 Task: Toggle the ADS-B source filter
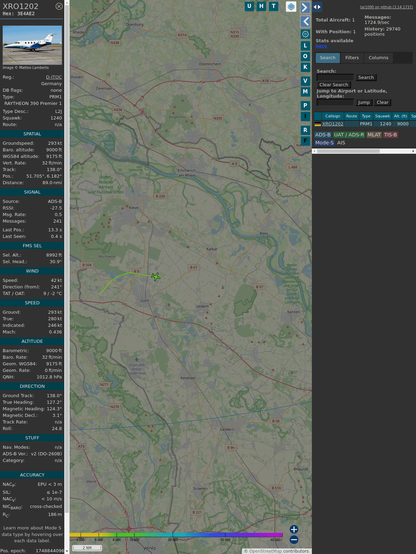[x=323, y=135]
